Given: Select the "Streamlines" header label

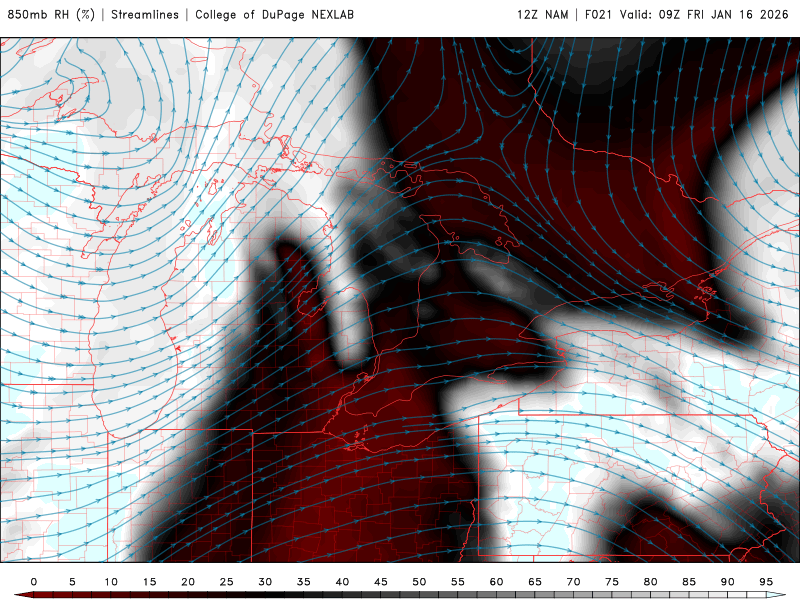Looking at the screenshot, I should (x=145, y=14).
